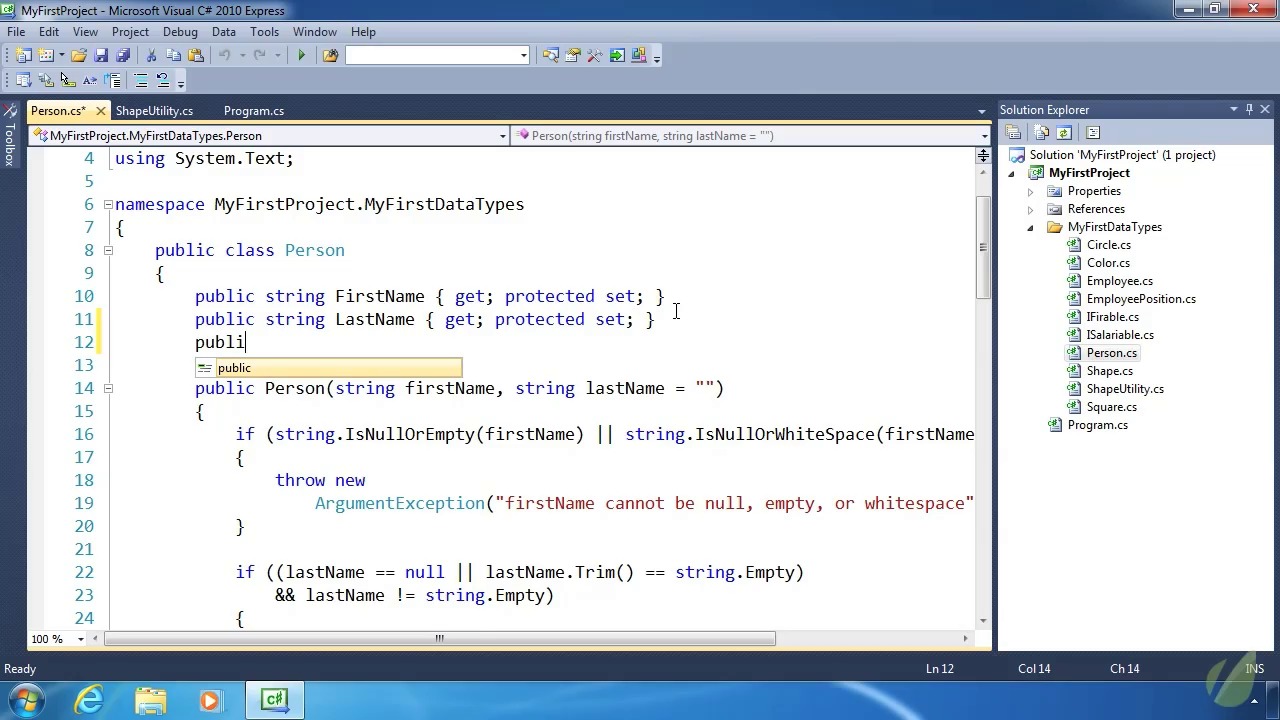Click the Display Parameter Info icon
The height and width of the screenshot is (720, 1280).
tap(45, 81)
